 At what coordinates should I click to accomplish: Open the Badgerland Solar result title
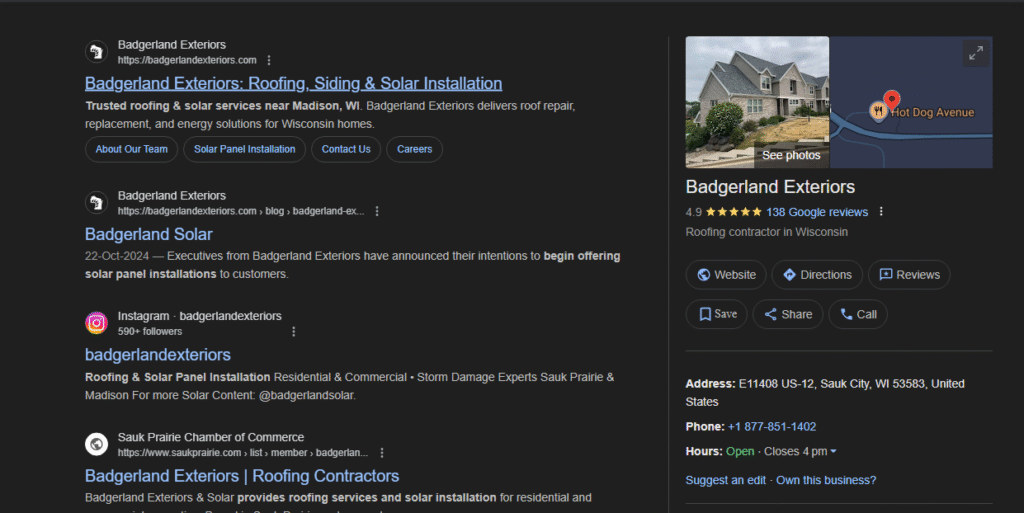pos(148,234)
